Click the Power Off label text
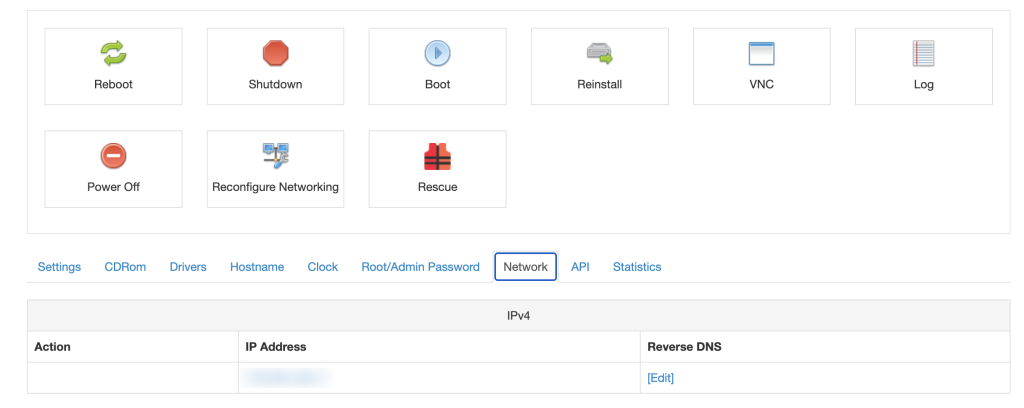 114,187
